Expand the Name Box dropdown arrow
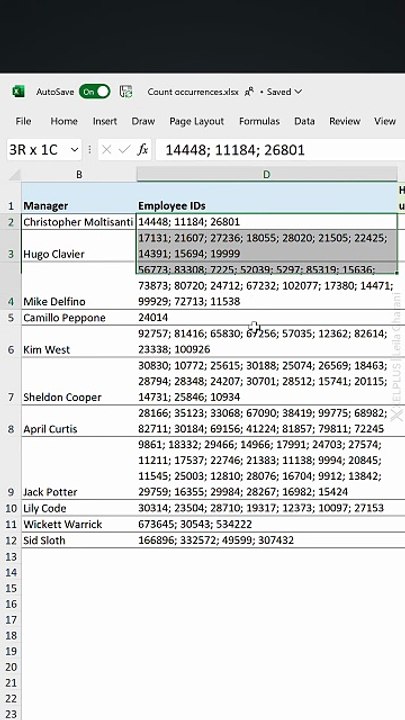Image resolution: width=405 pixels, height=720 pixels. click(74, 150)
